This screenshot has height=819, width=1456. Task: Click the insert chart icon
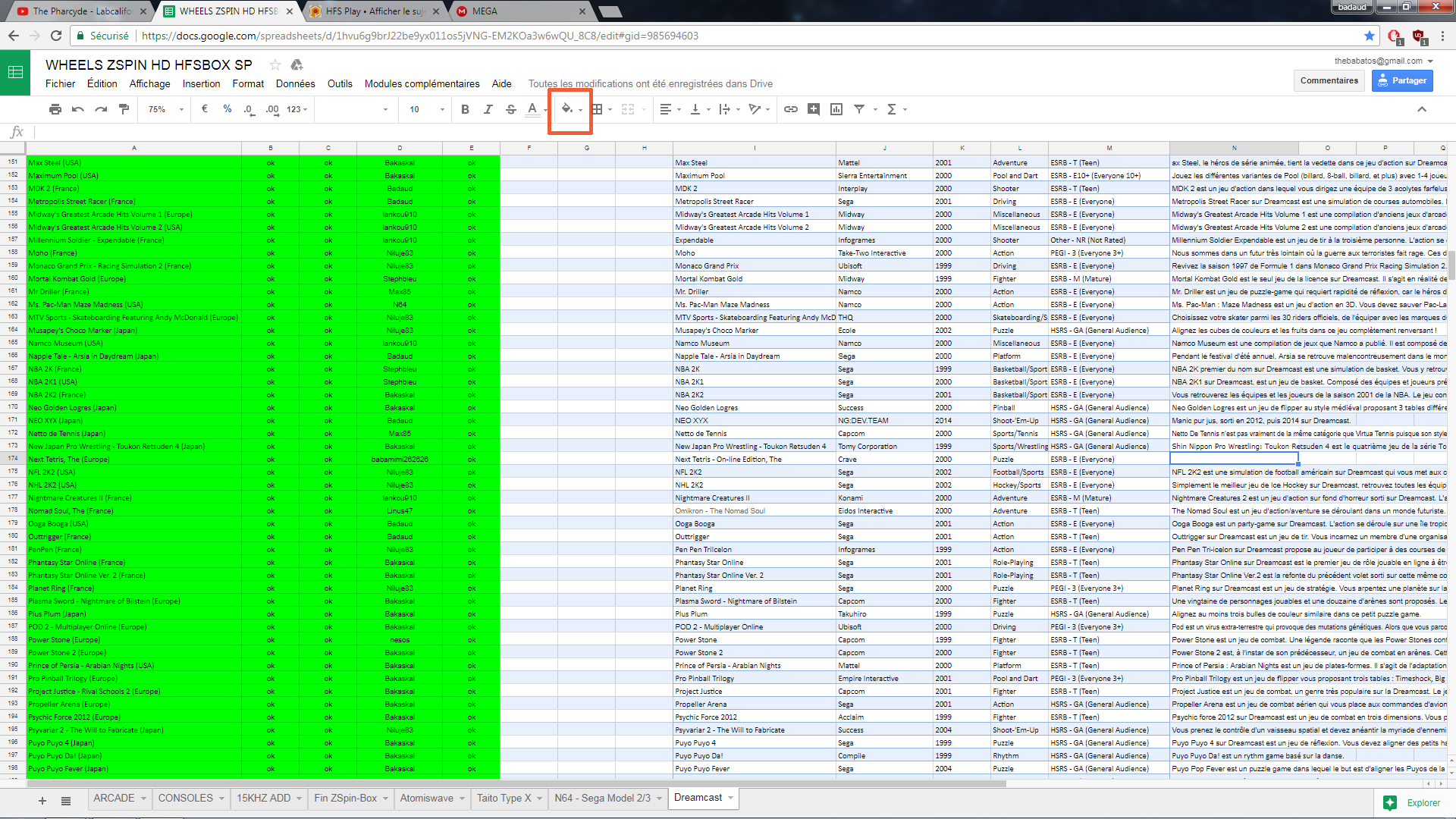[x=836, y=109]
